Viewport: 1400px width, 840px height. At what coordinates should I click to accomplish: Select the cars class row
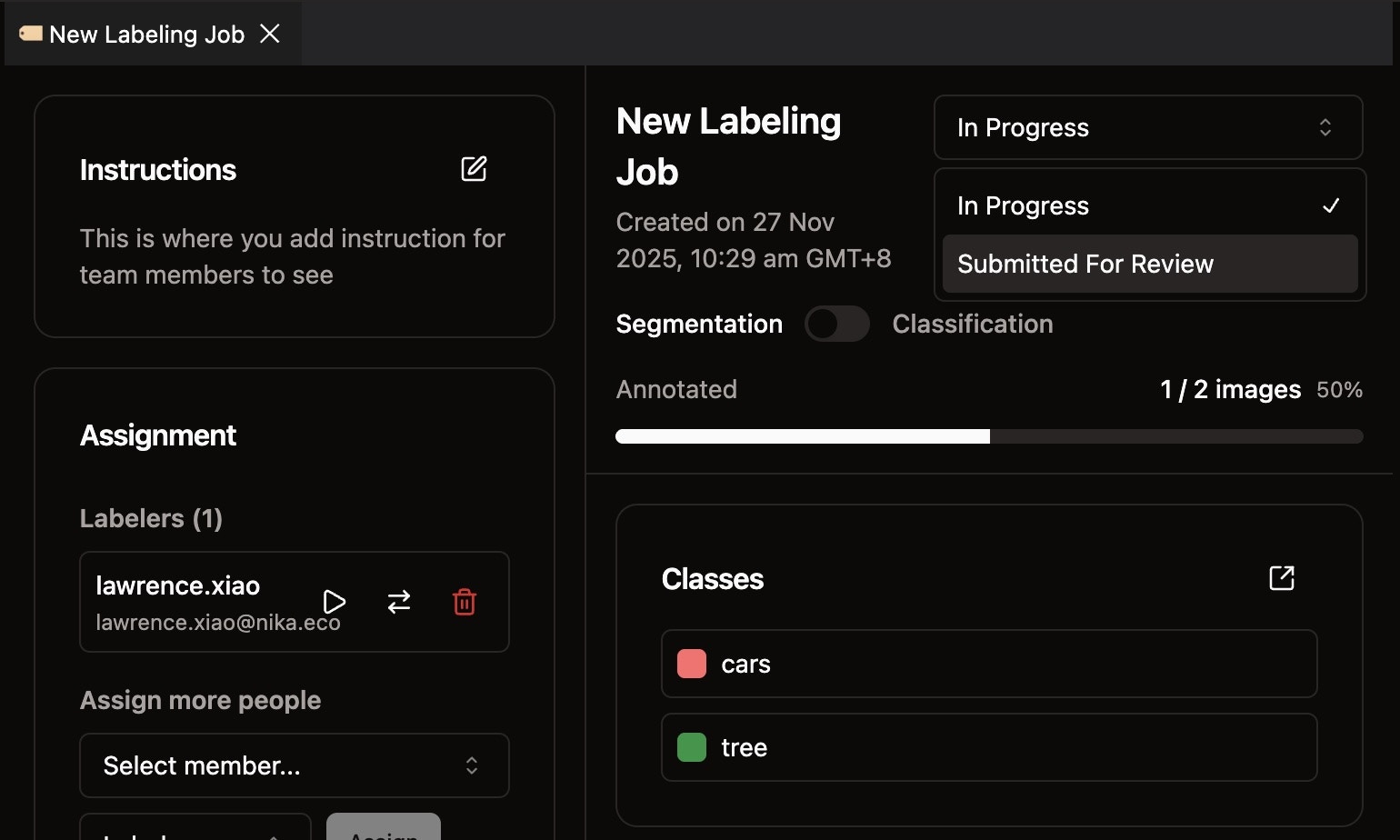tap(989, 664)
